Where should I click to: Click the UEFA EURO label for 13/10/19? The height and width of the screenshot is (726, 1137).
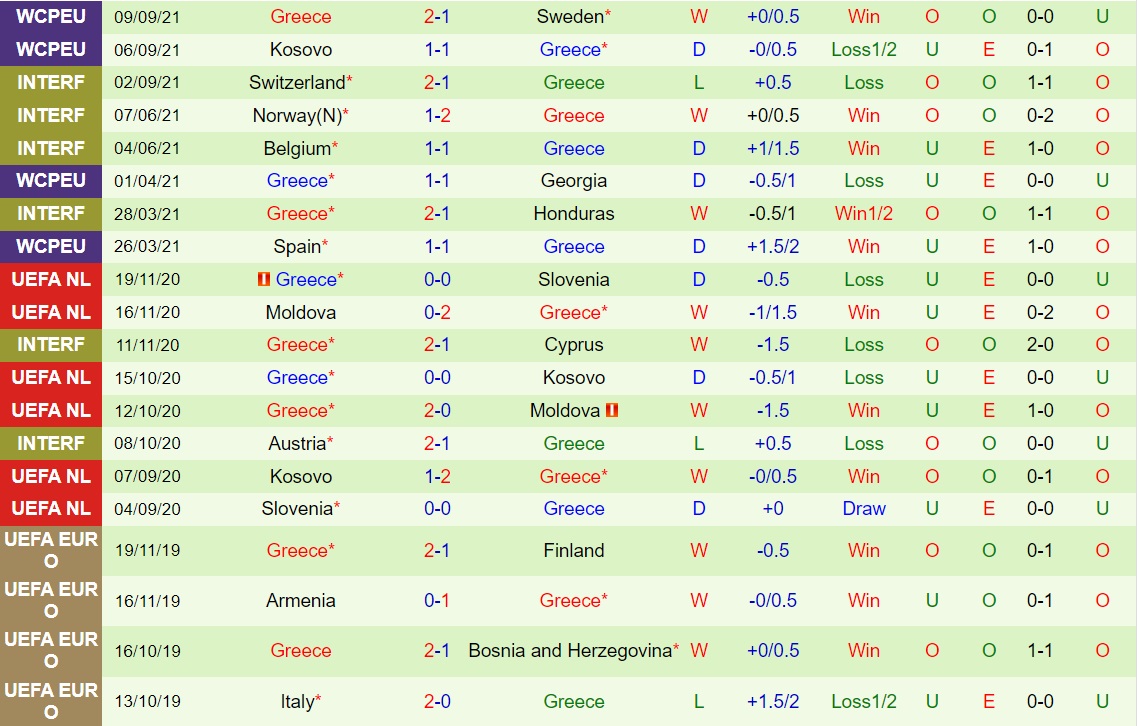point(51,701)
